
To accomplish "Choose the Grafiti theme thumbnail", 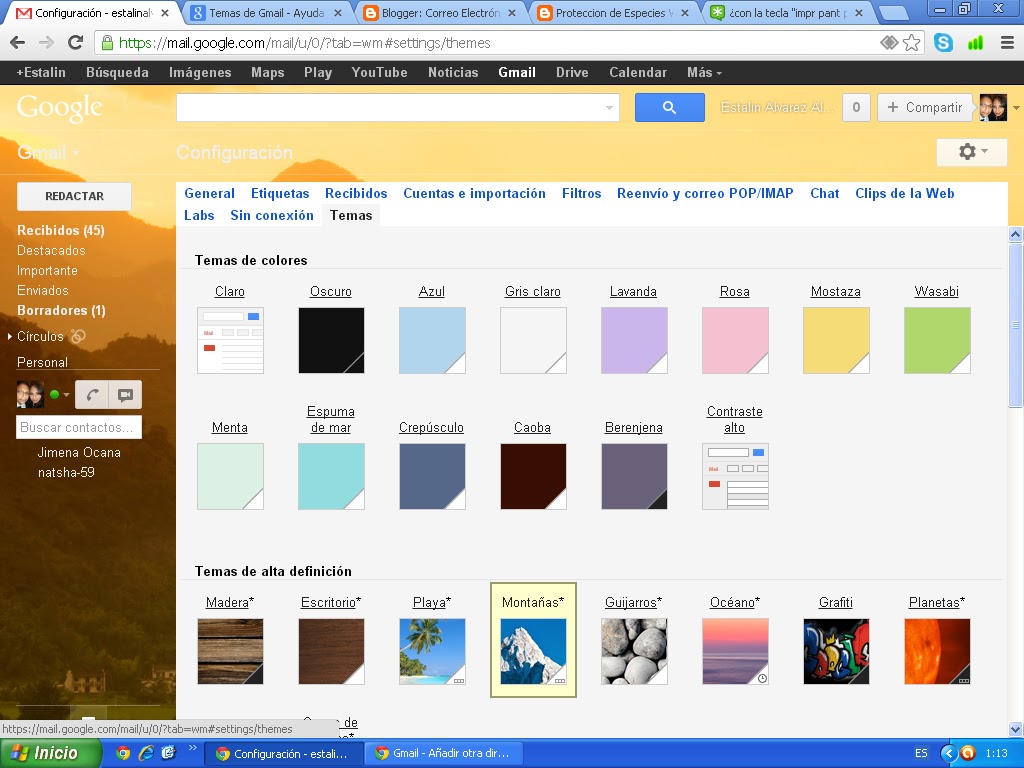I will [836, 651].
